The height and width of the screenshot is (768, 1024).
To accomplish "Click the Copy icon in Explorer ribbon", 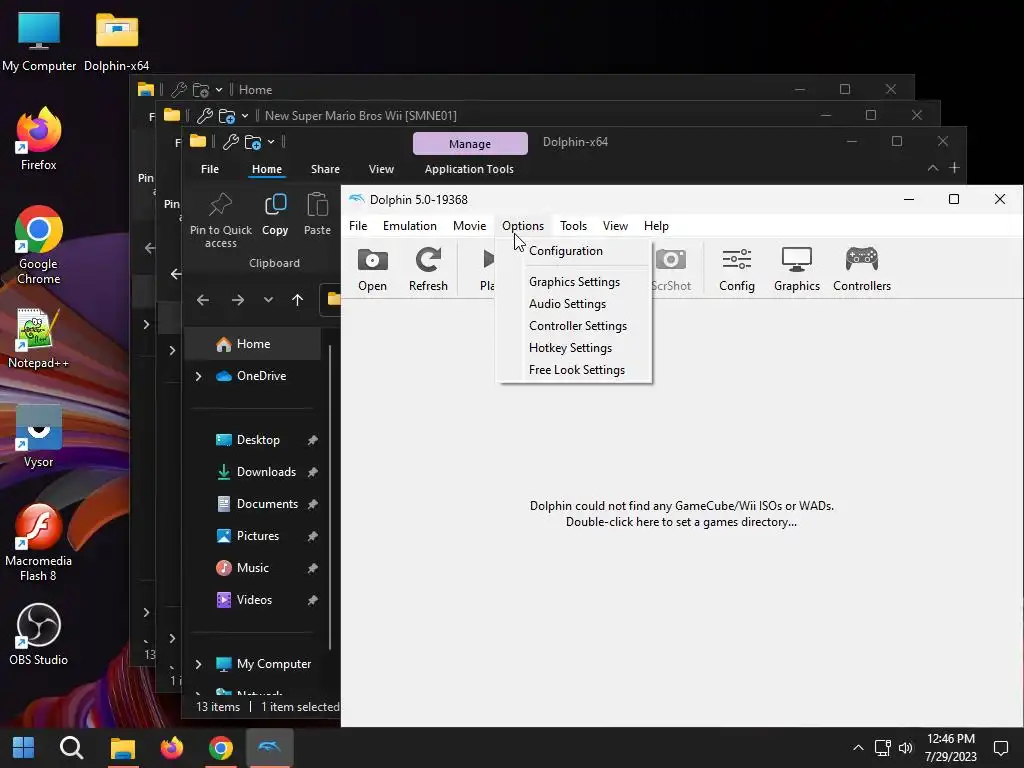I will [275, 214].
